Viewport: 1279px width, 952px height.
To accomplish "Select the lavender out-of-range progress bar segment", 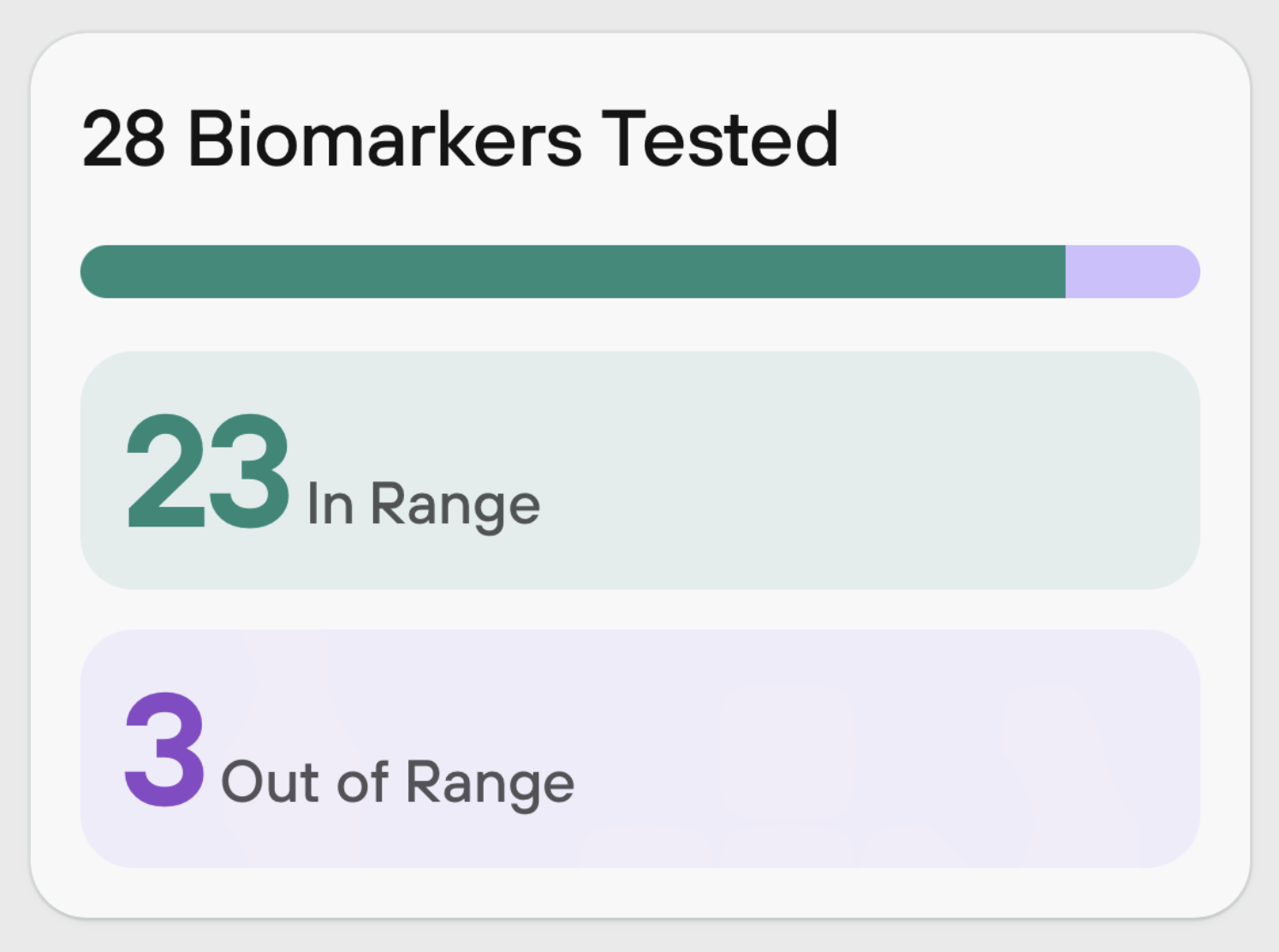I will click(1133, 271).
